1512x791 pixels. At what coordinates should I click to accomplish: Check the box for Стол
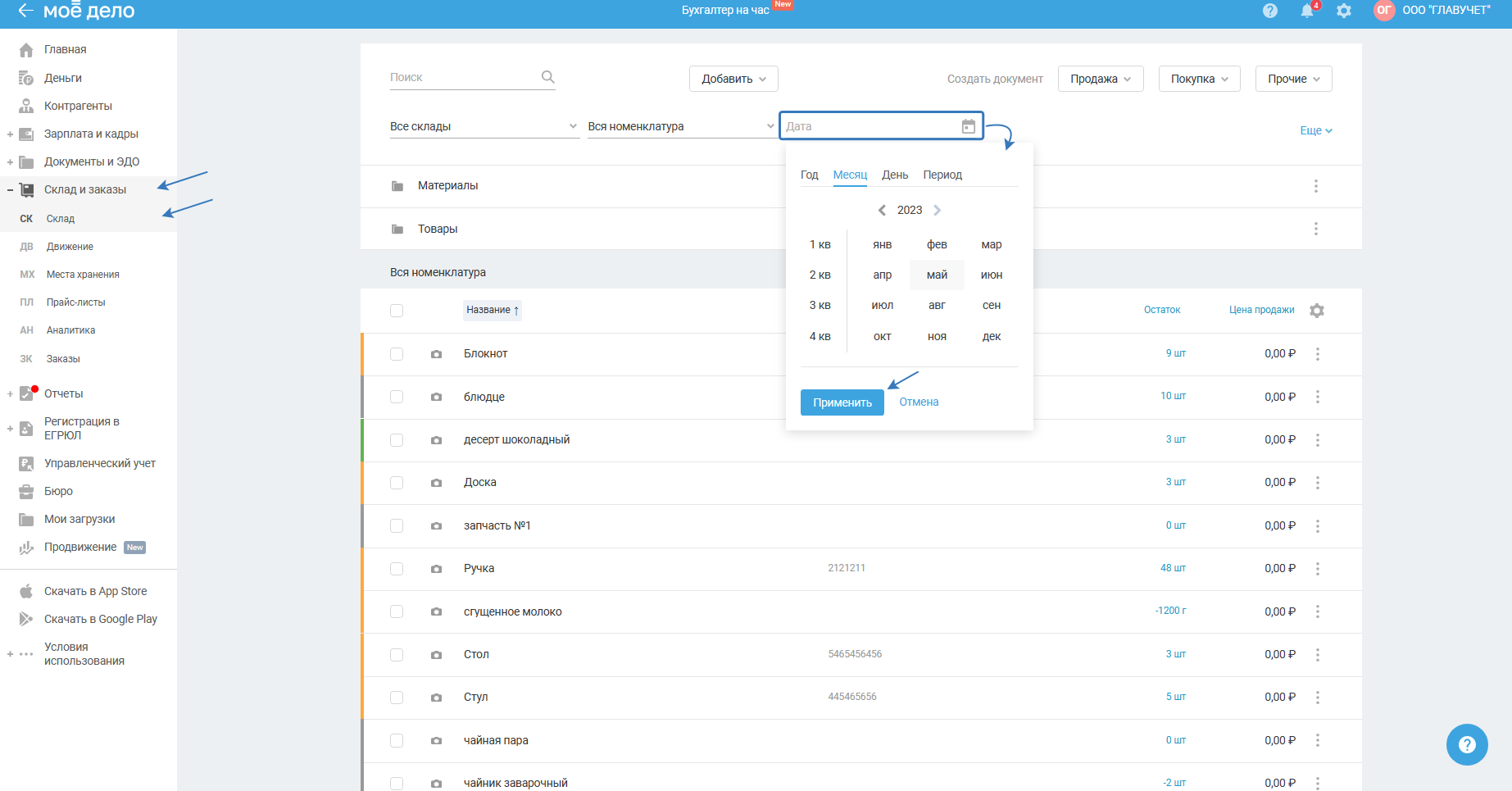pos(397,655)
